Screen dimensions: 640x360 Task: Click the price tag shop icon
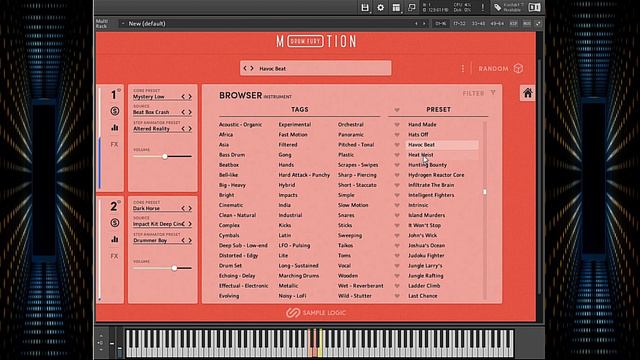[x=498, y=7]
